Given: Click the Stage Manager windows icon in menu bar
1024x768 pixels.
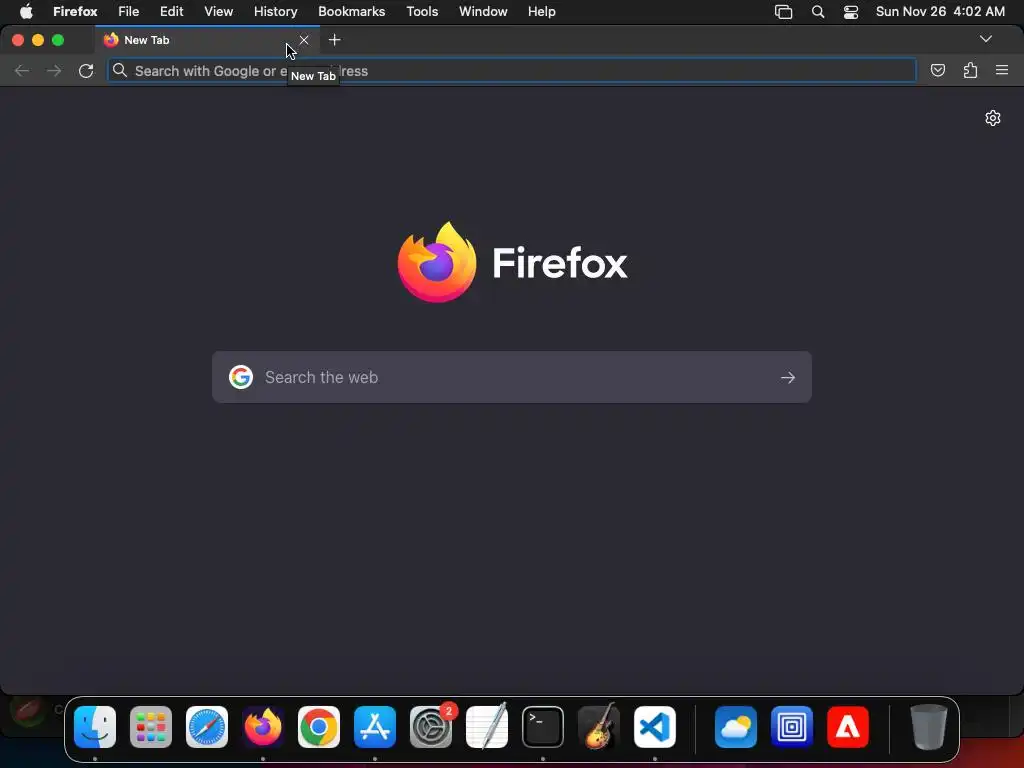Looking at the screenshot, I should [x=783, y=12].
